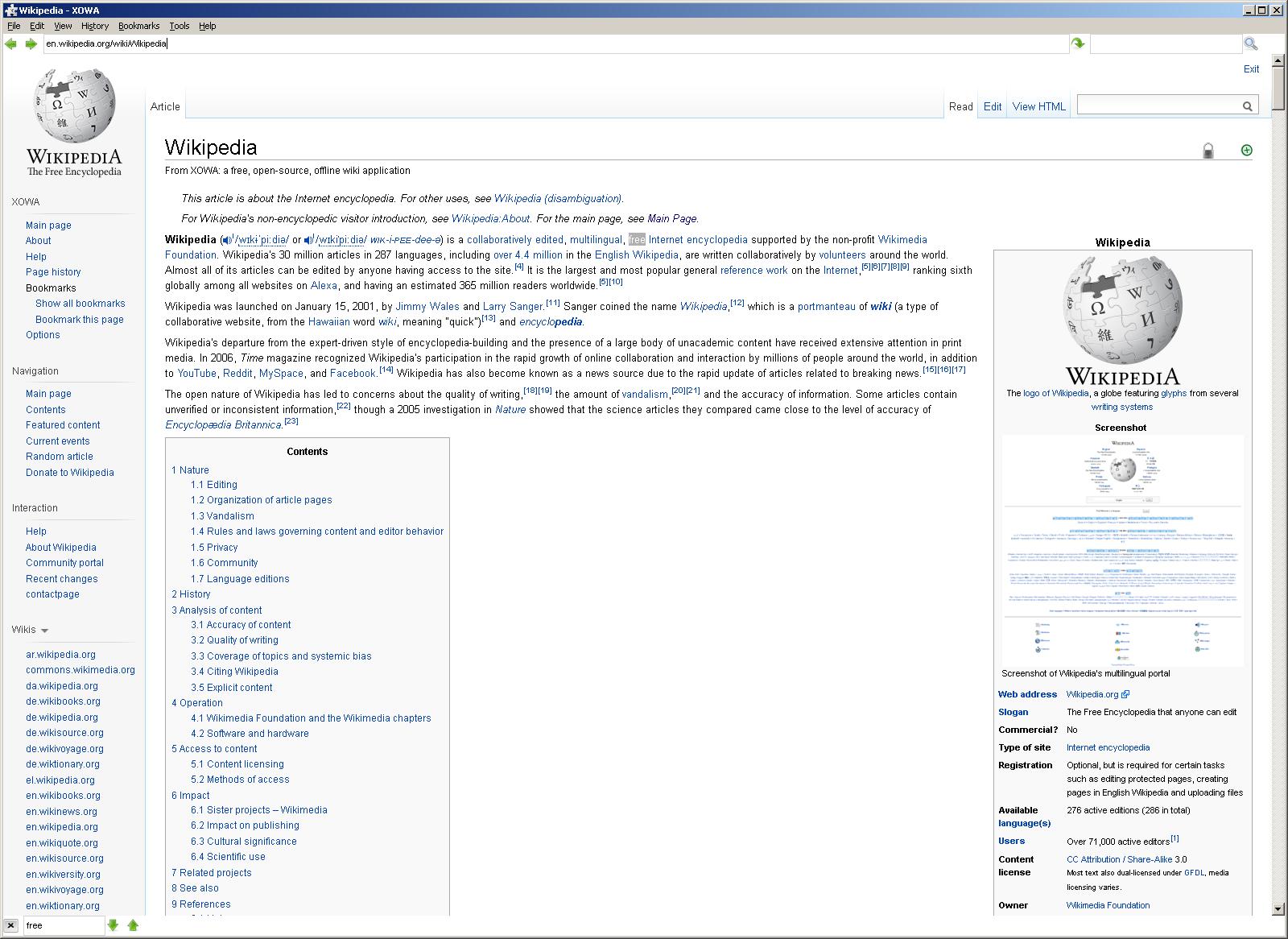The width and height of the screenshot is (1288, 939).
Task: Open Wikipedia (disambiguation) link
Action: click(558, 198)
